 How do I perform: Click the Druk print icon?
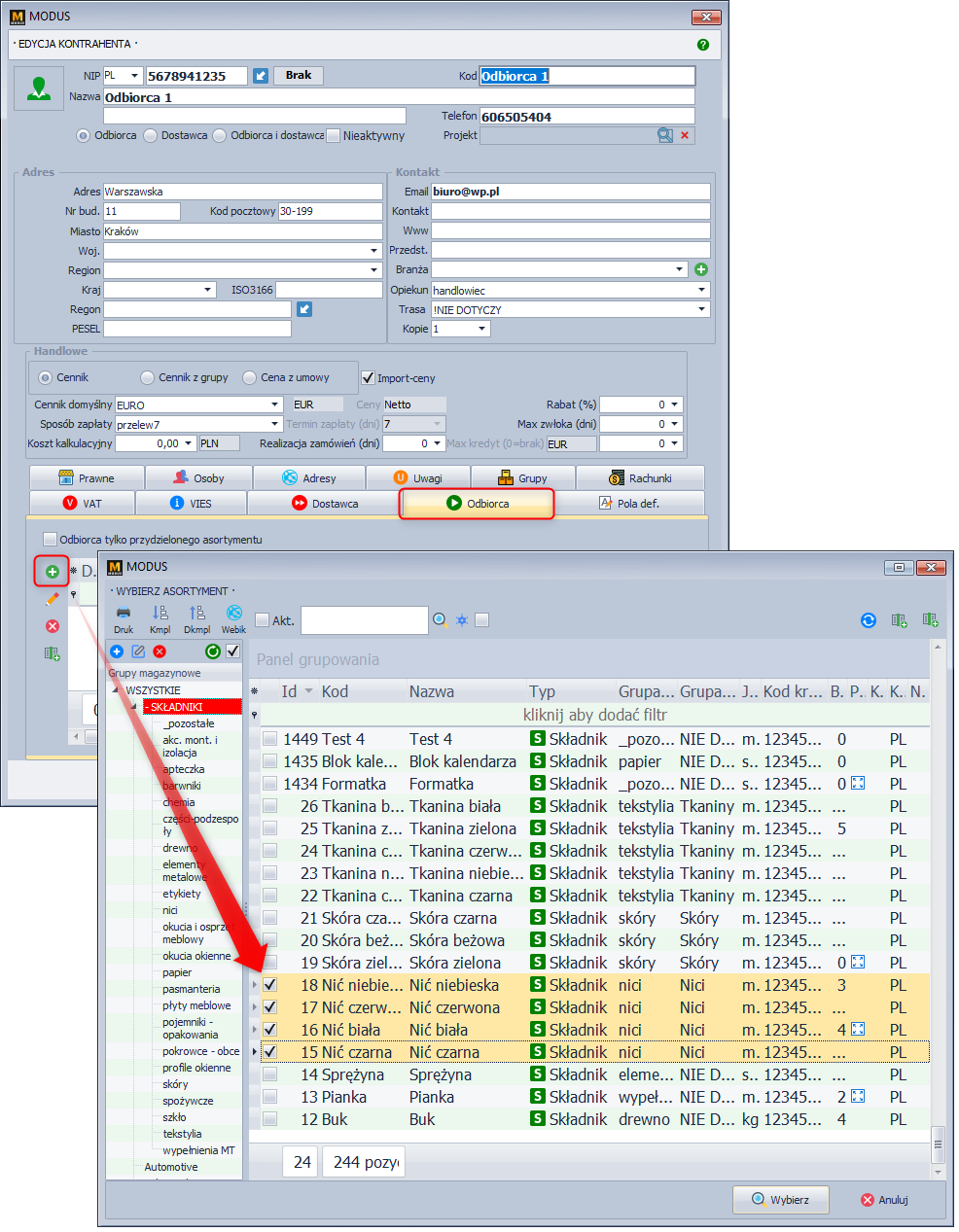(124, 614)
